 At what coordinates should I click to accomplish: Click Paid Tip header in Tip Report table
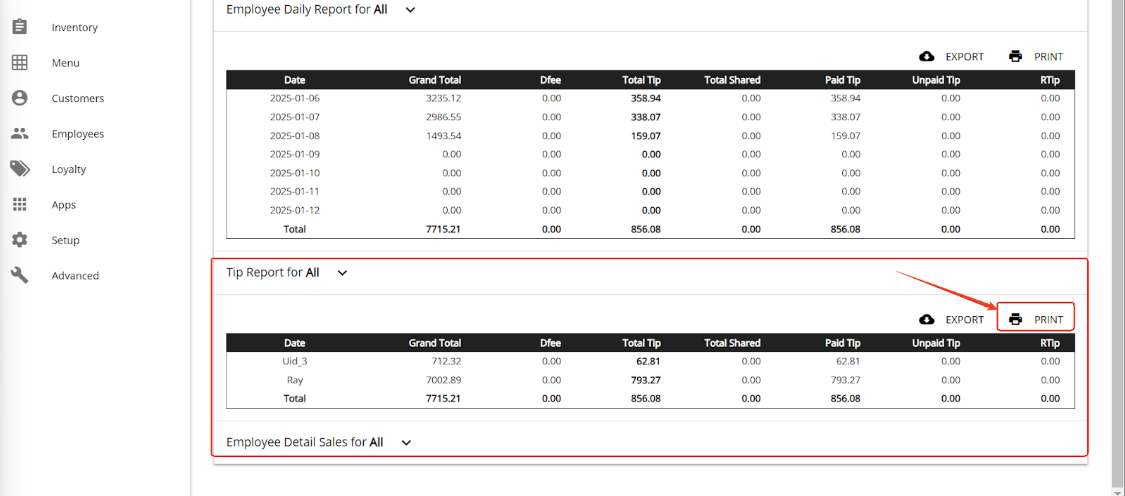(842, 343)
